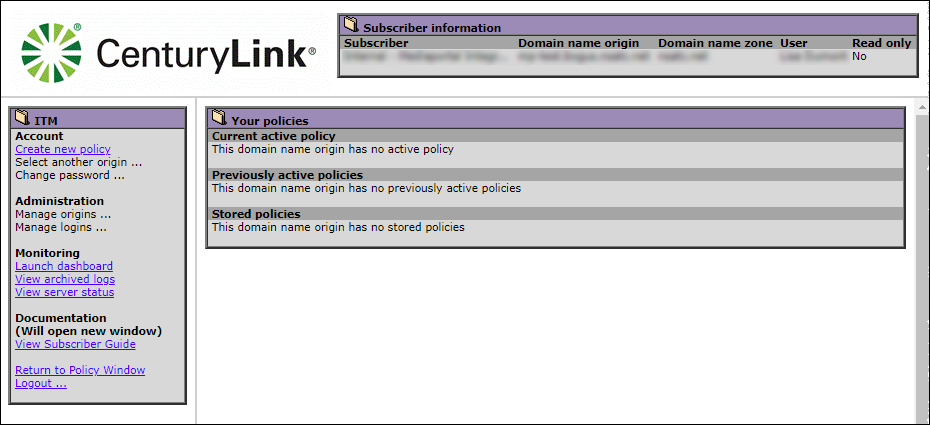
Task: Click the 'no previously active policies' message
Action: [x=367, y=188]
